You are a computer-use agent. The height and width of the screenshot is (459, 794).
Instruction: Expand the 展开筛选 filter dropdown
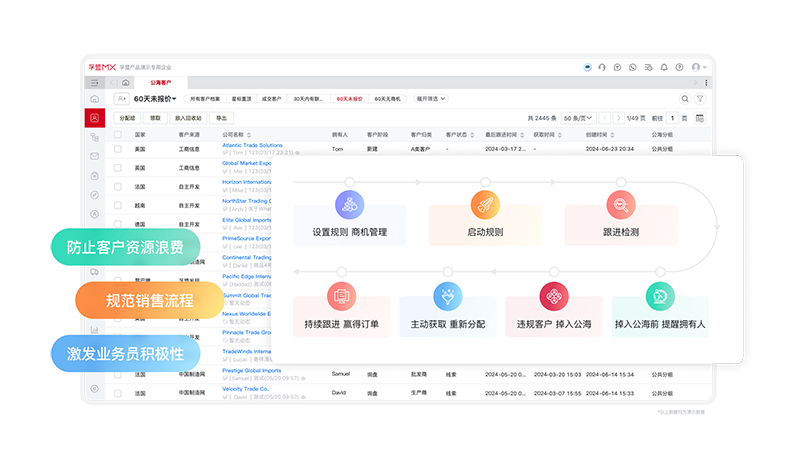pos(431,99)
